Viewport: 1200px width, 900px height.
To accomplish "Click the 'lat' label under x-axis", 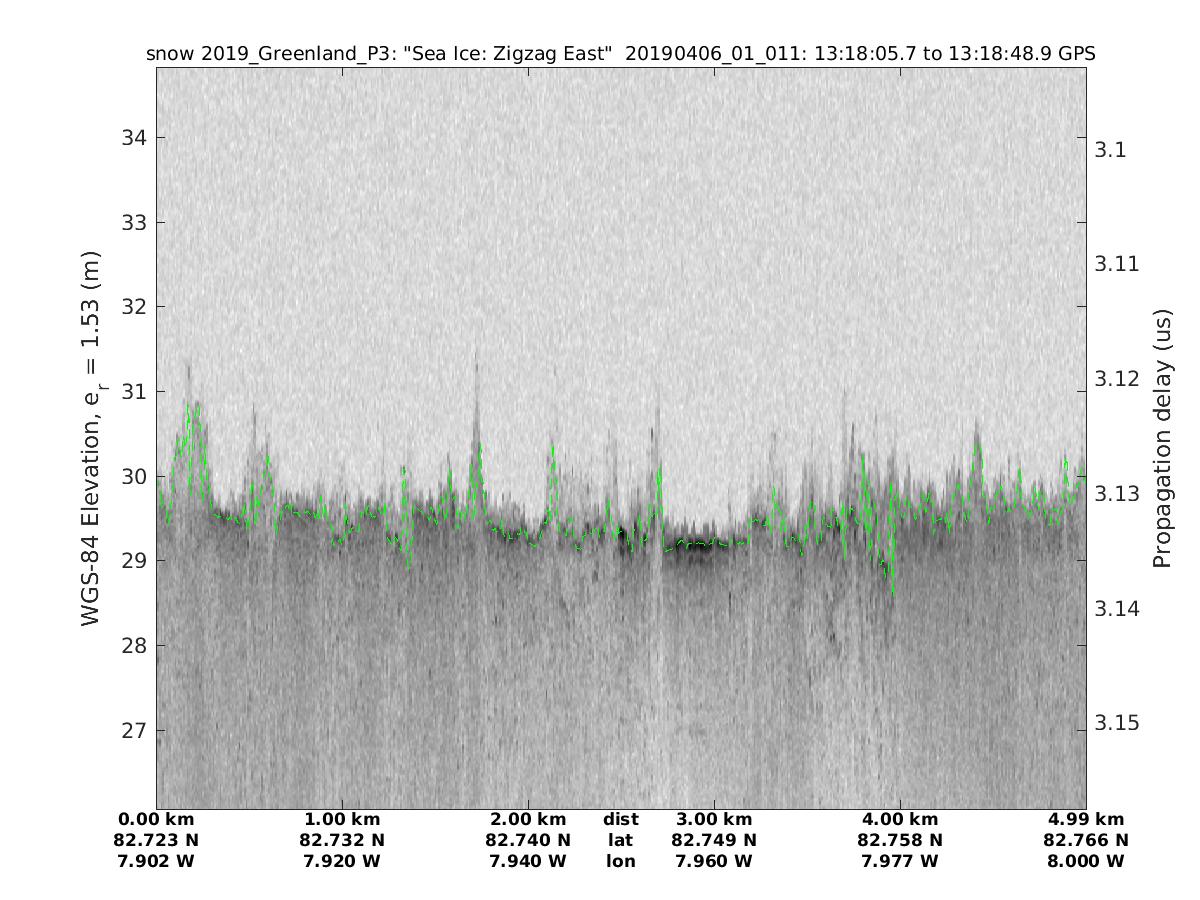I will point(621,840).
